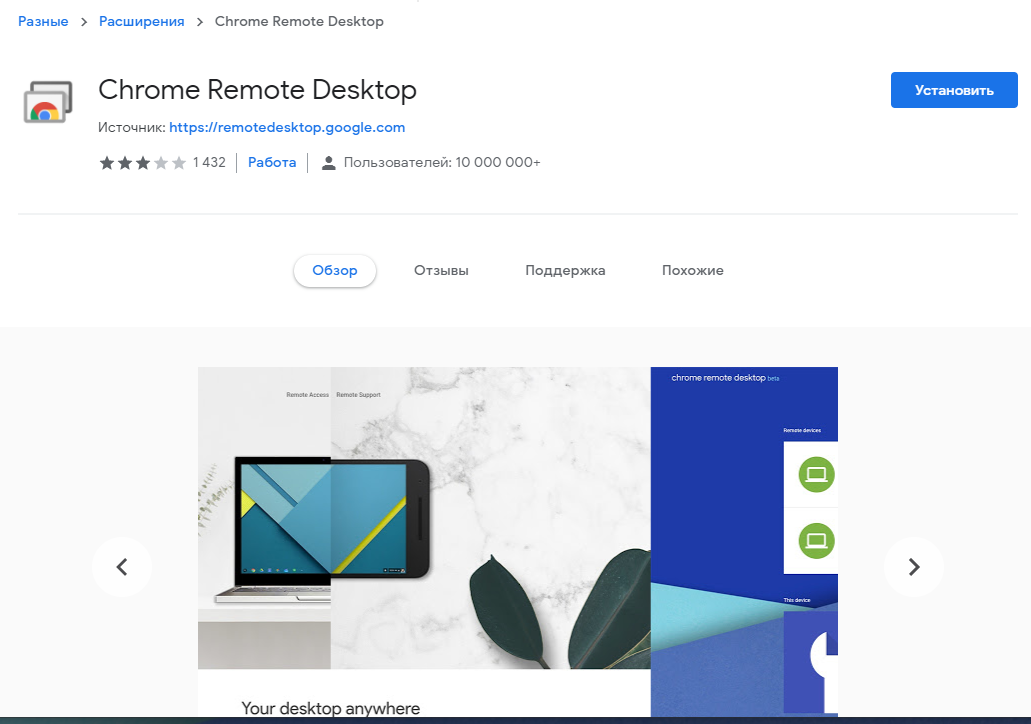Open the Поддержка tab
This screenshot has width=1031, height=724.
565,270
